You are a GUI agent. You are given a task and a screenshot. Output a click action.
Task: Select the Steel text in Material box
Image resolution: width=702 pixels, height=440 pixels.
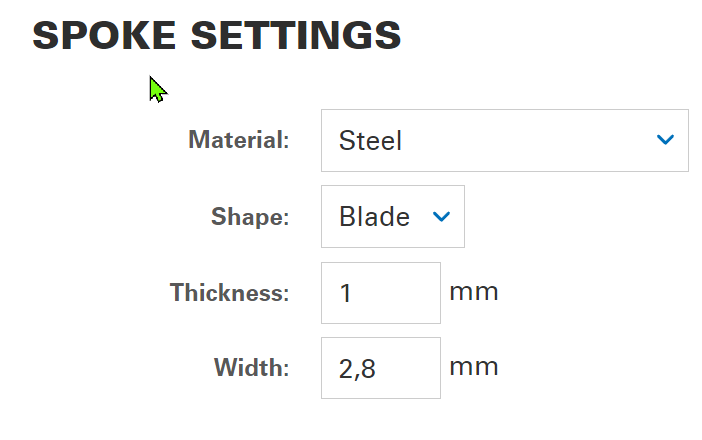pyautogui.click(x=371, y=141)
